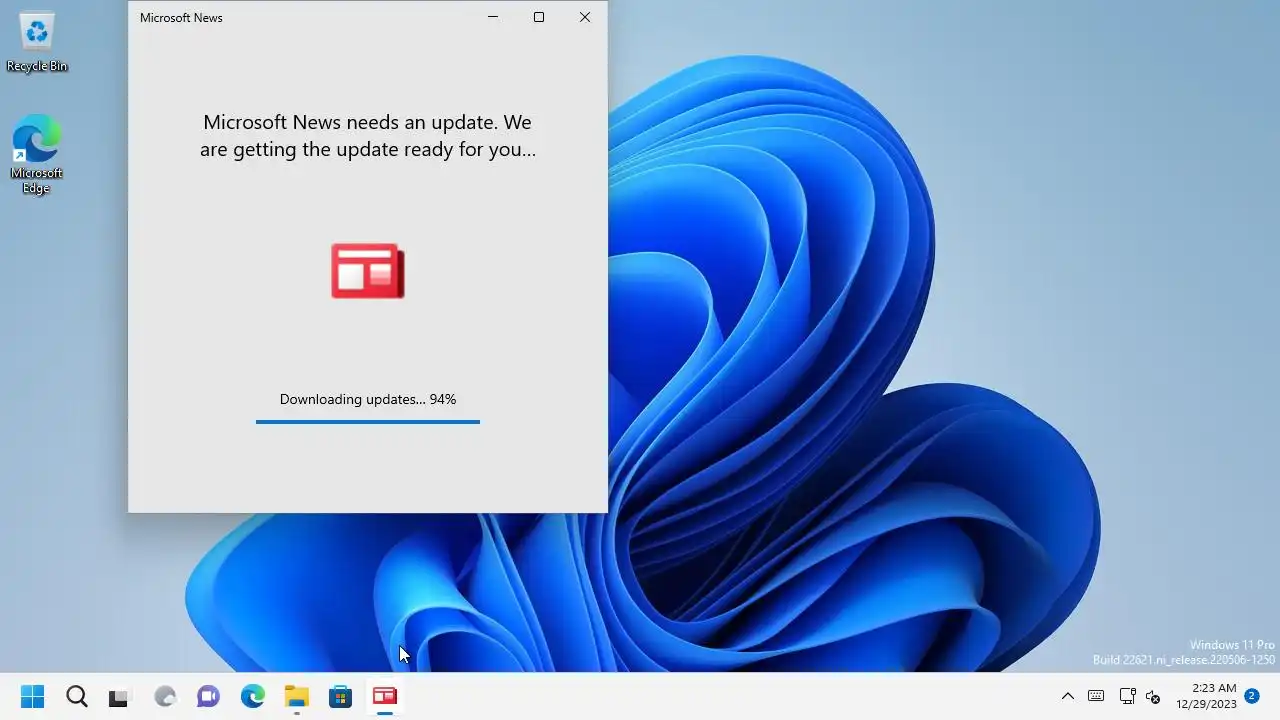Launch Teams Chat from the taskbar
The width and height of the screenshot is (1280, 720).
(208, 696)
